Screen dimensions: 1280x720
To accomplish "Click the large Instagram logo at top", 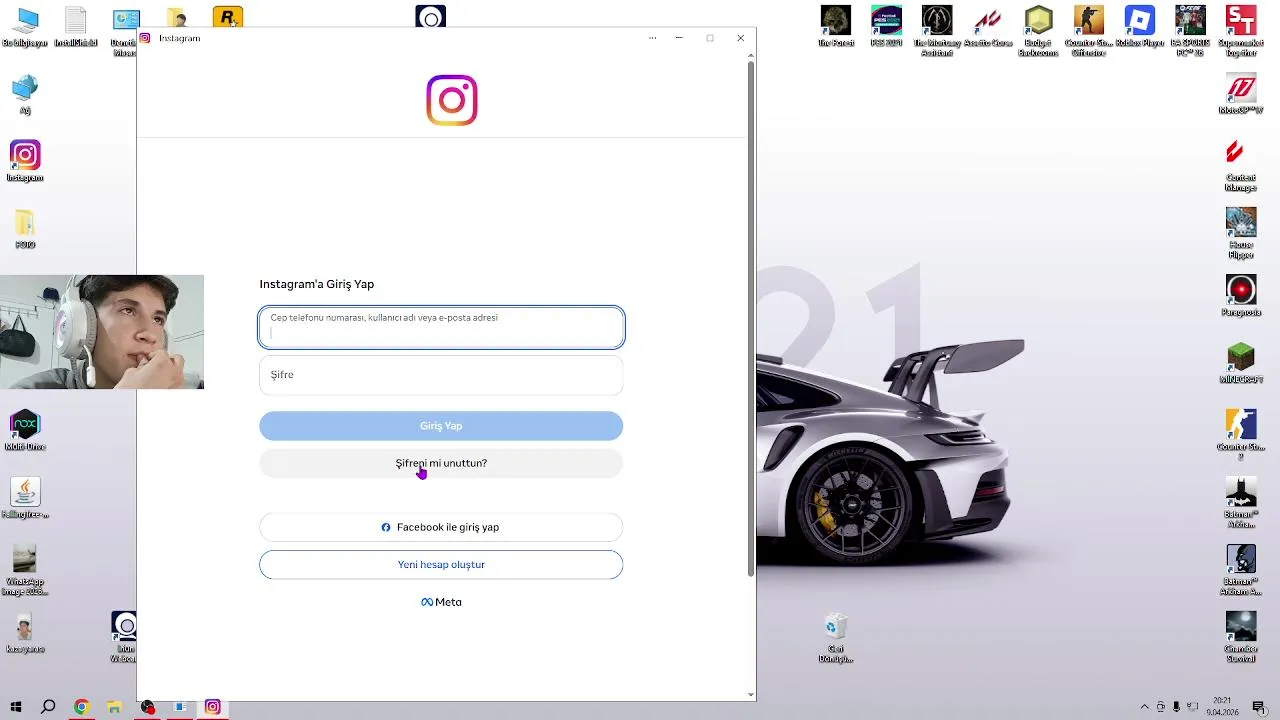I will [x=452, y=100].
